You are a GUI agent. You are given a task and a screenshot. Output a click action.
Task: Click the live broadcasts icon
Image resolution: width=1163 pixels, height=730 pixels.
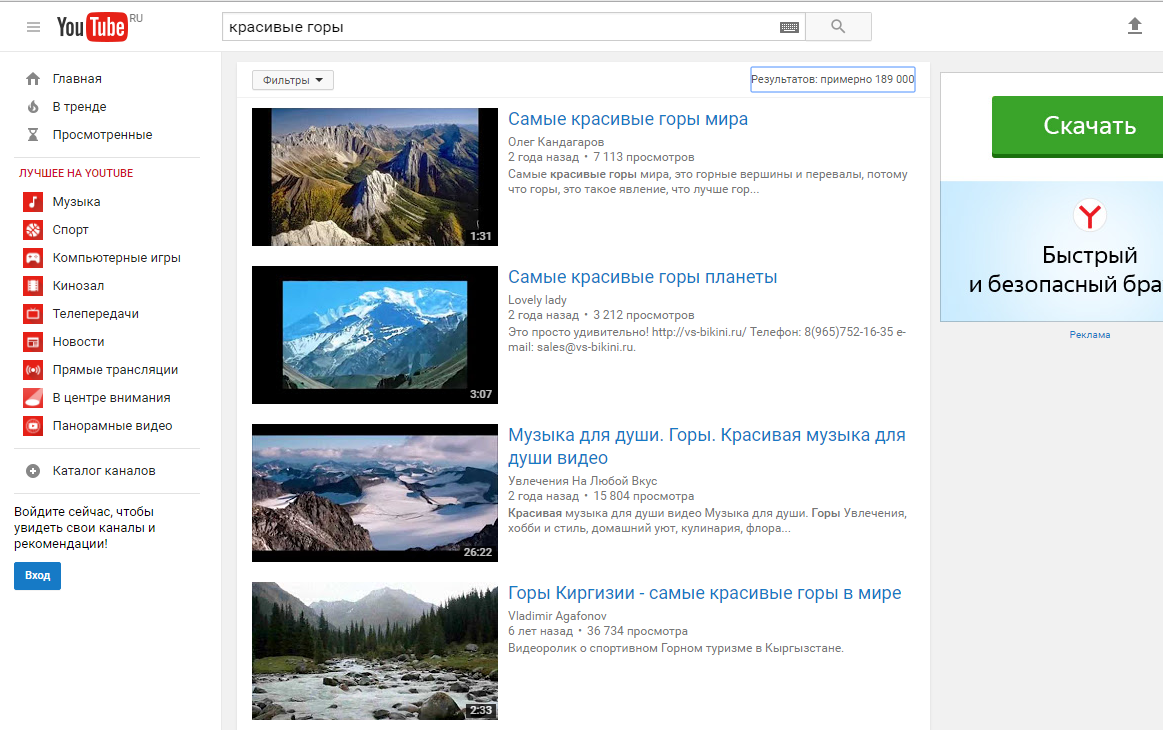33,370
